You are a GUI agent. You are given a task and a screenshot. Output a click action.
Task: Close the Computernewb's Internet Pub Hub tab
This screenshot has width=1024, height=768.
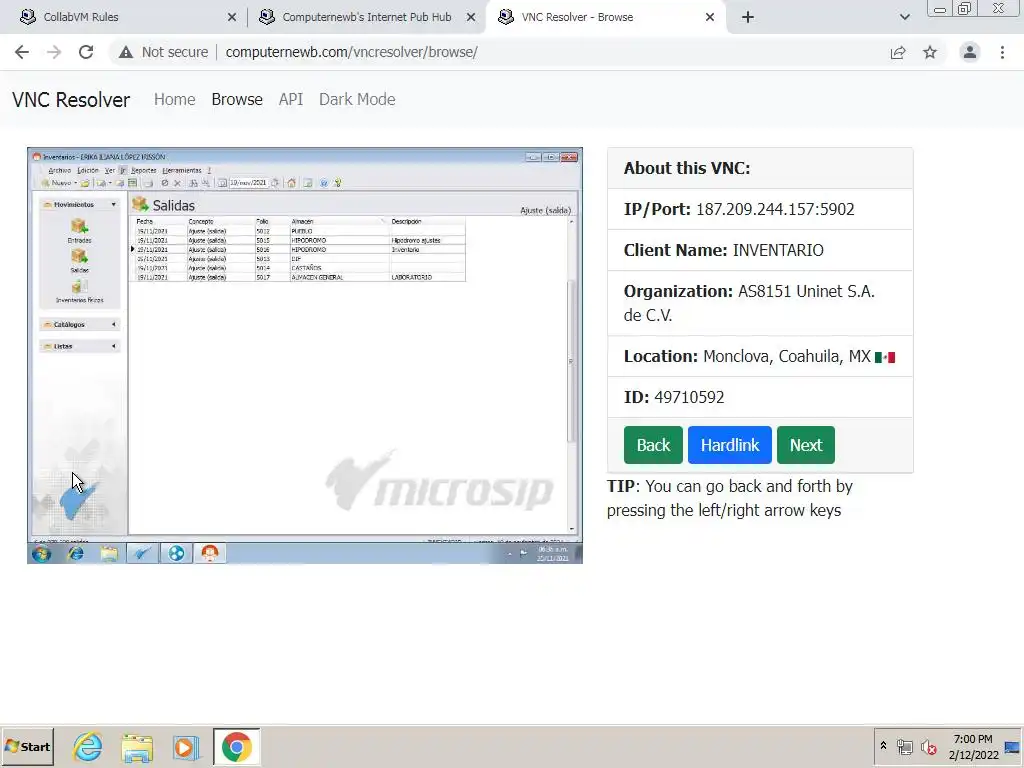[471, 17]
